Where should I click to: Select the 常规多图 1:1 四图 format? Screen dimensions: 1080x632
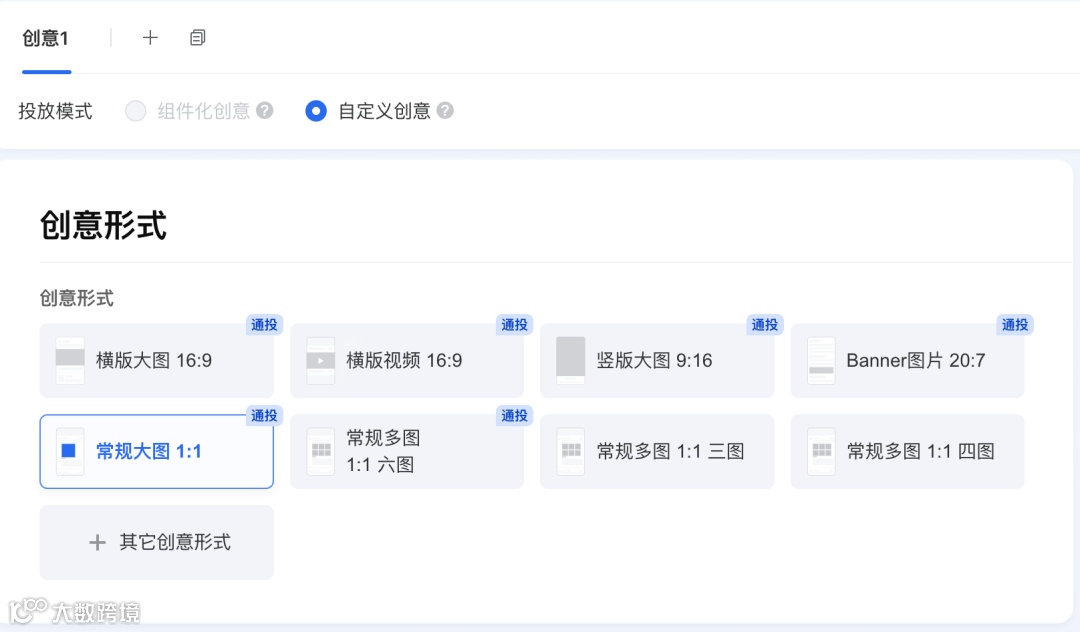coord(906,451)
